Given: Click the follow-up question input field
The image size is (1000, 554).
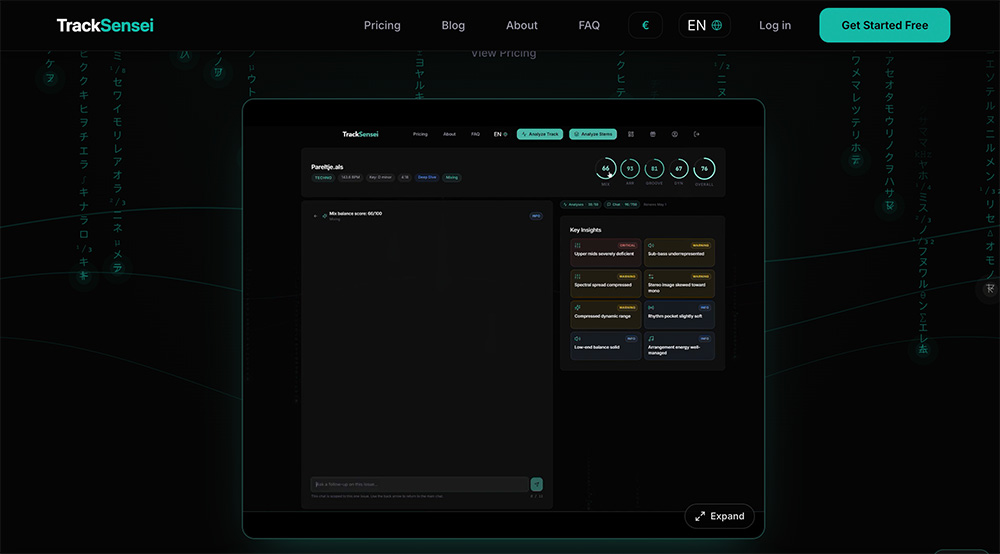Looking at the screenshot, I should pyautogui.click(x=419, y=485).
